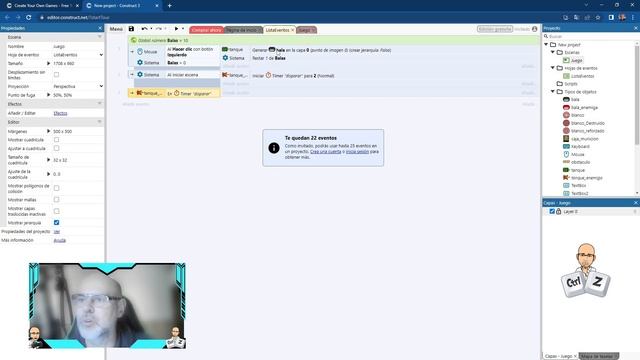Click the info icon in events remaining notice
This screenshot has width=640, height=360.
coord(273,148)
